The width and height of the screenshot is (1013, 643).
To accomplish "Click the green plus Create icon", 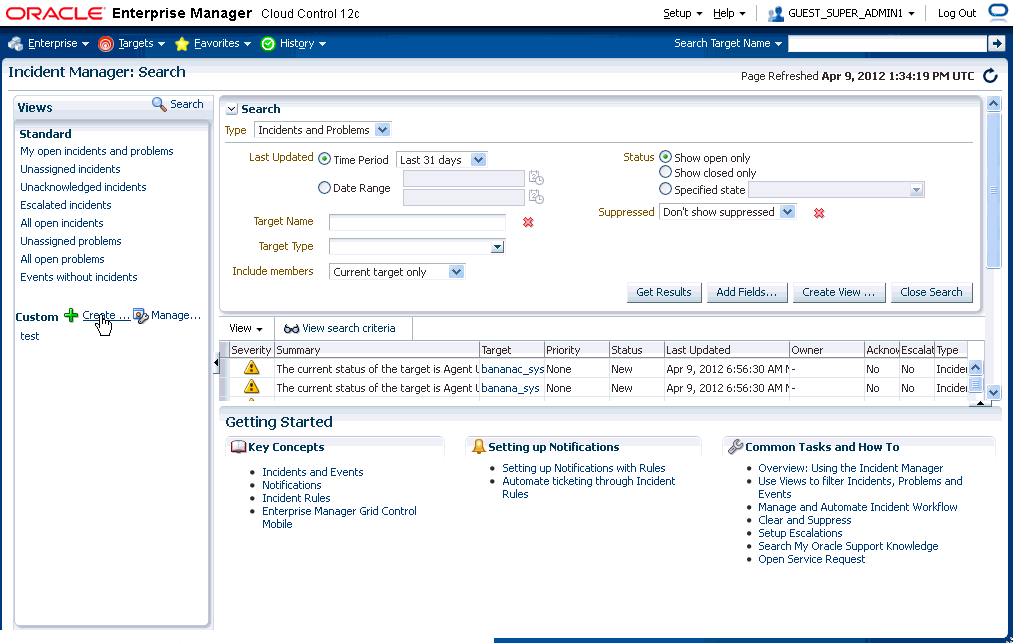I will [x=71, y=316].
